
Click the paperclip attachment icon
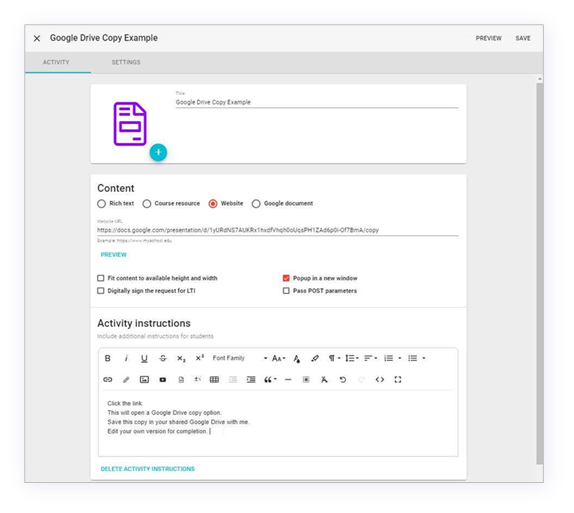click(x=126, y=379)
